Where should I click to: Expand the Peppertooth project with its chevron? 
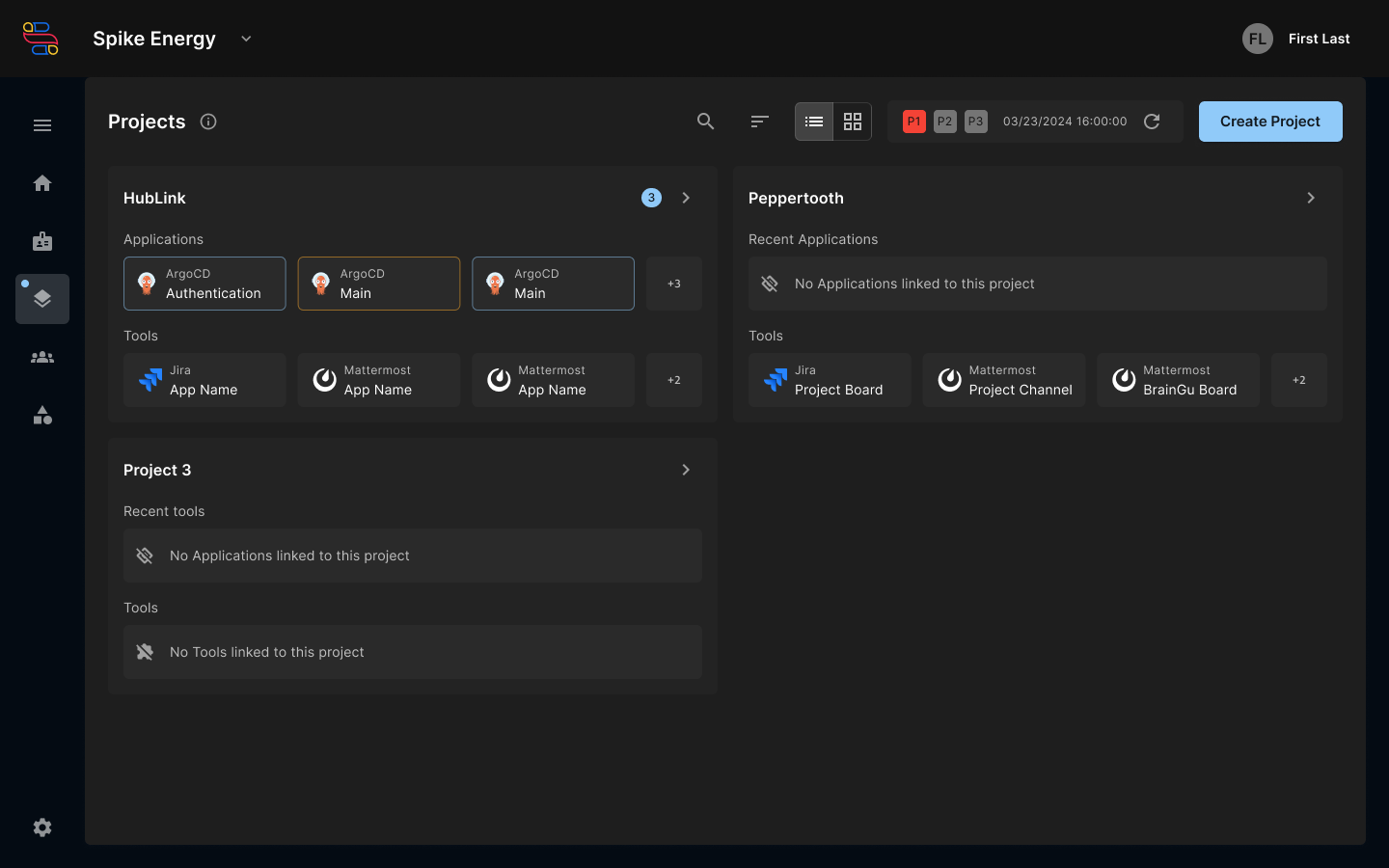click(1311, 198)
